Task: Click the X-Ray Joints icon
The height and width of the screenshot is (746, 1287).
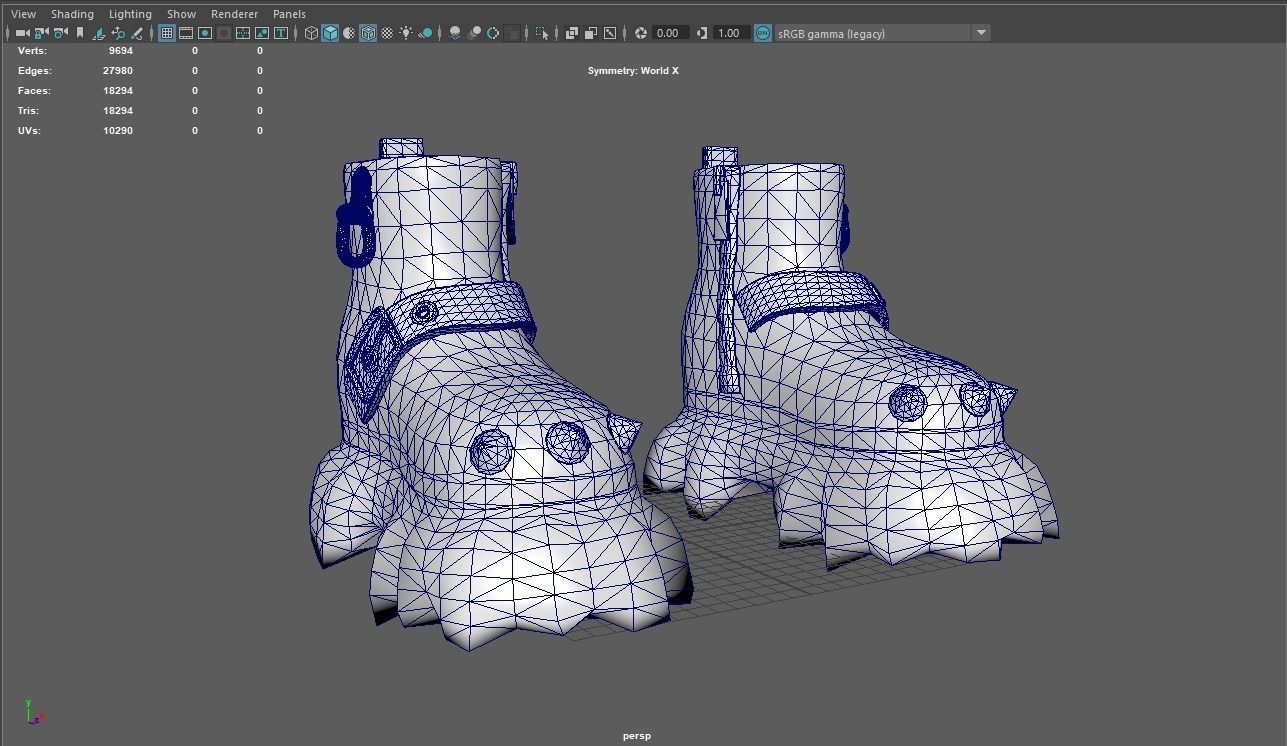Action: [610, 33]
